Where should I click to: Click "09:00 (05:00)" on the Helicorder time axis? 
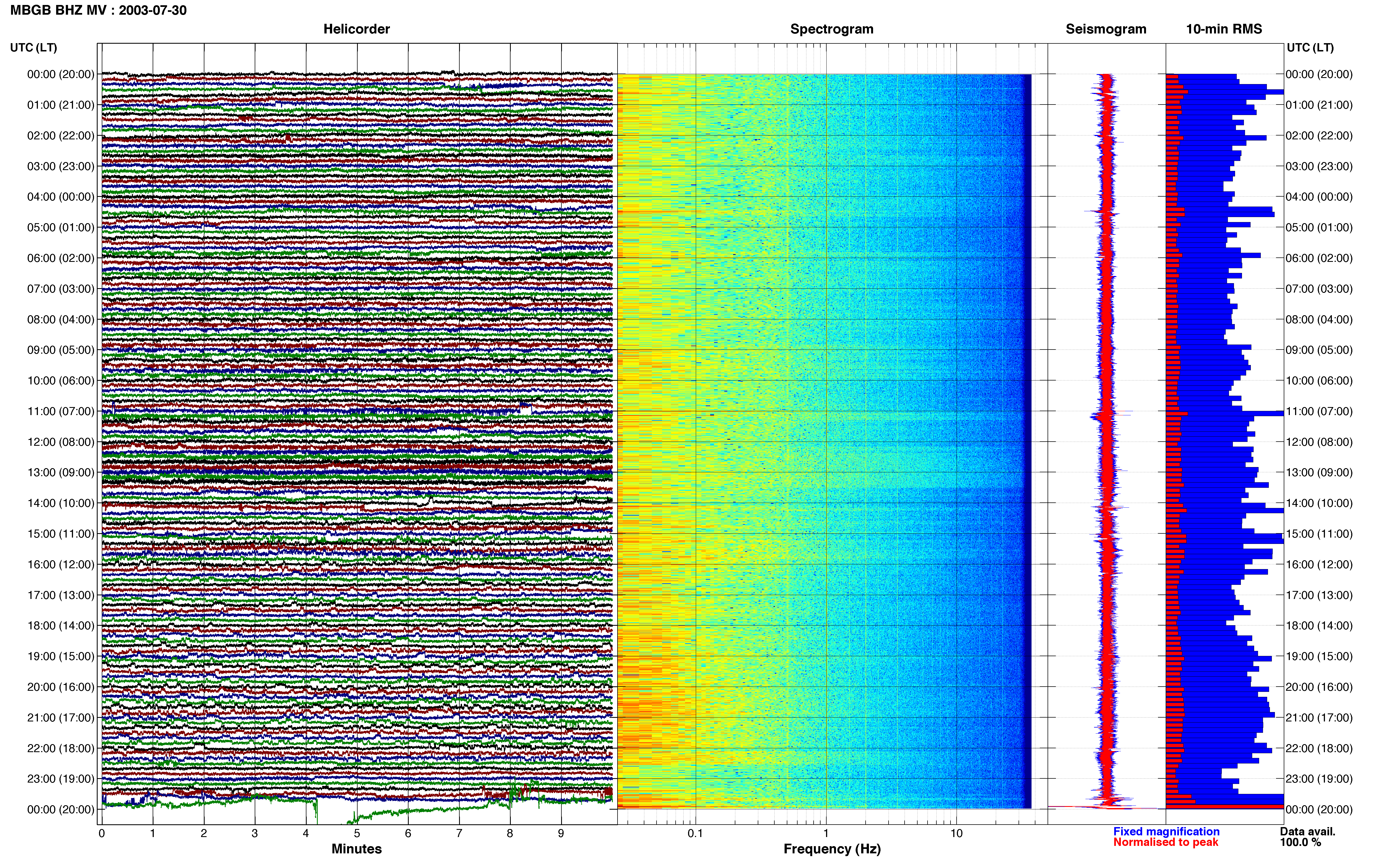coord(61,350)
